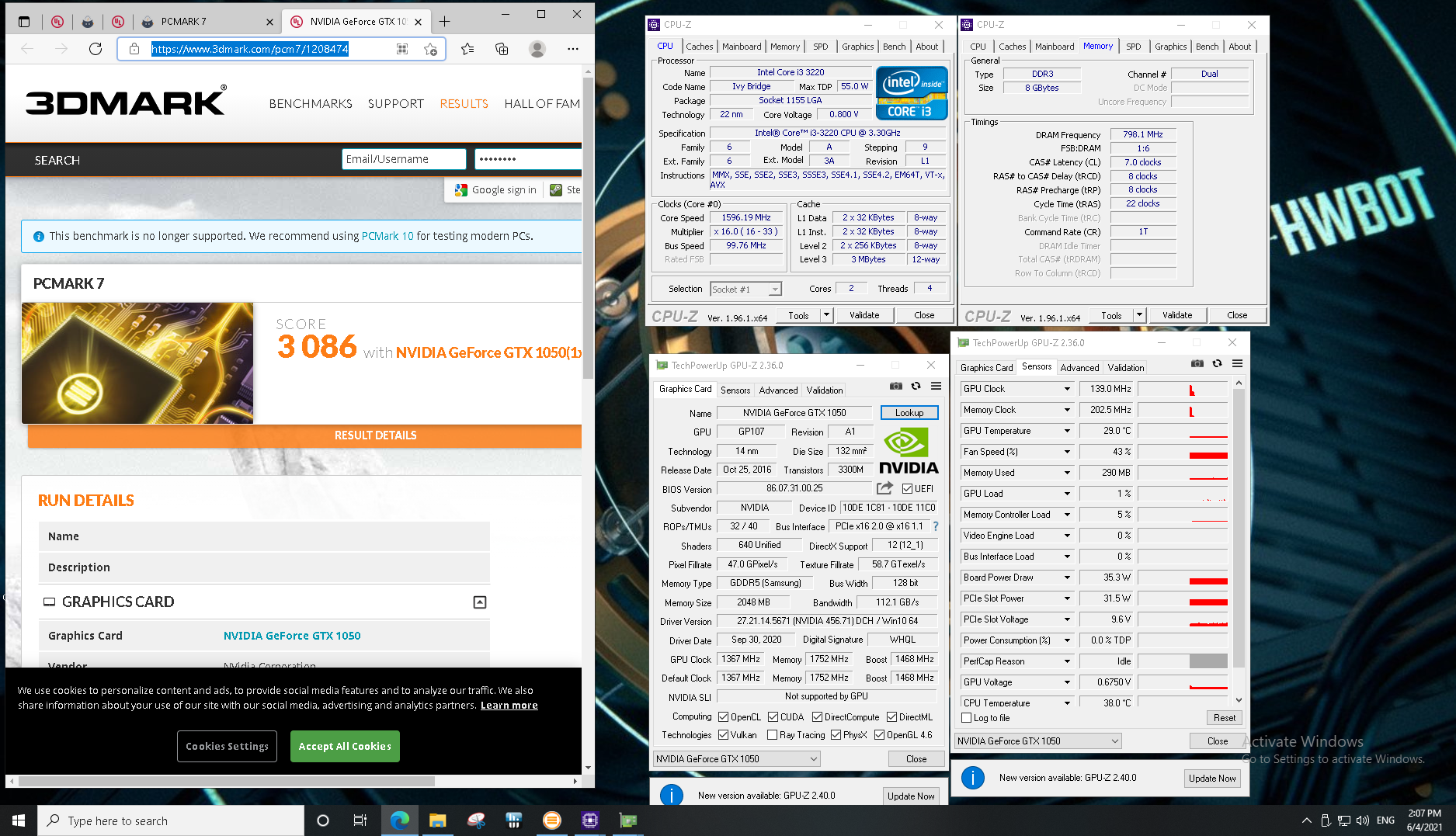Open the Edge collections icon
Viewport: 1456px width, 836px height.
(502, 49)
